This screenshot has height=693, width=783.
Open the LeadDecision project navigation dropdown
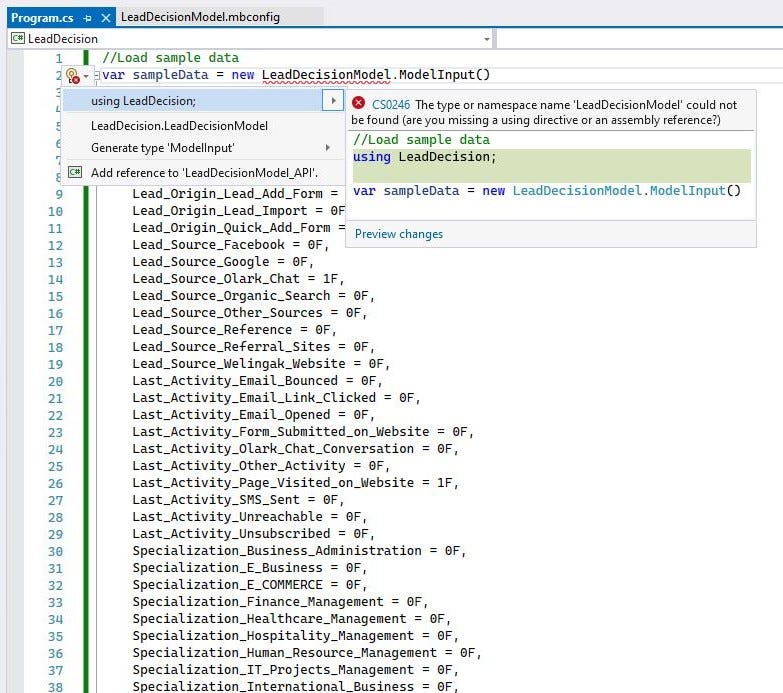(x=486, y=39)
